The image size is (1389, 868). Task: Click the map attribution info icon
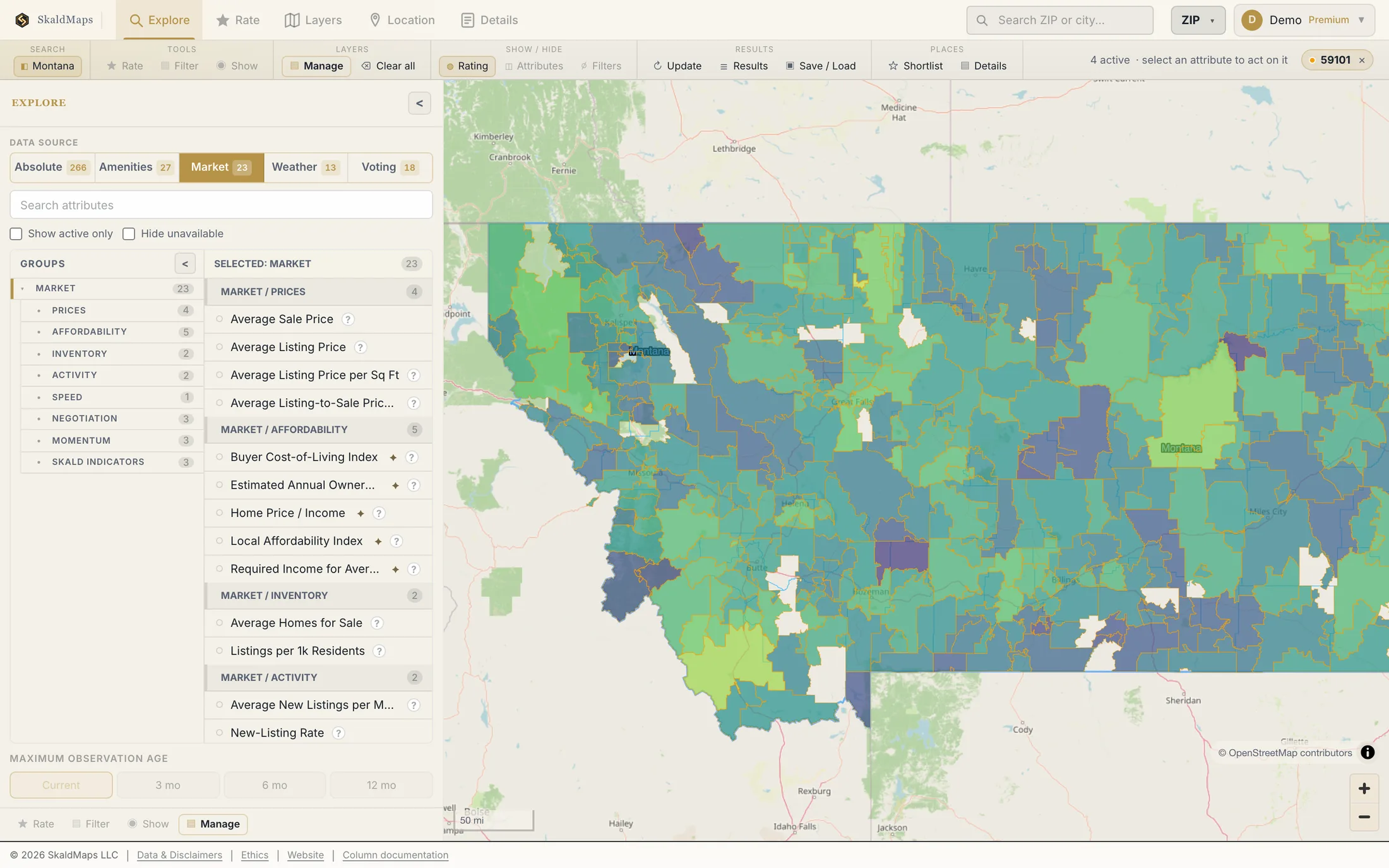1368,752
